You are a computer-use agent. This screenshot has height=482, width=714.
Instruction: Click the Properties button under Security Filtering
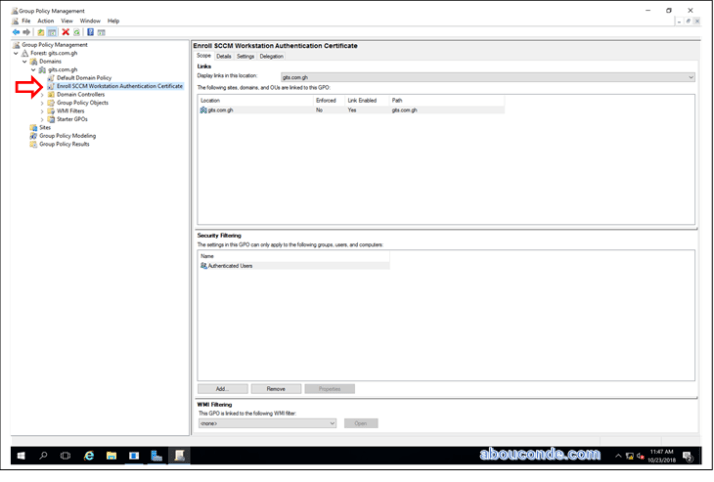[x=330, y=389]
